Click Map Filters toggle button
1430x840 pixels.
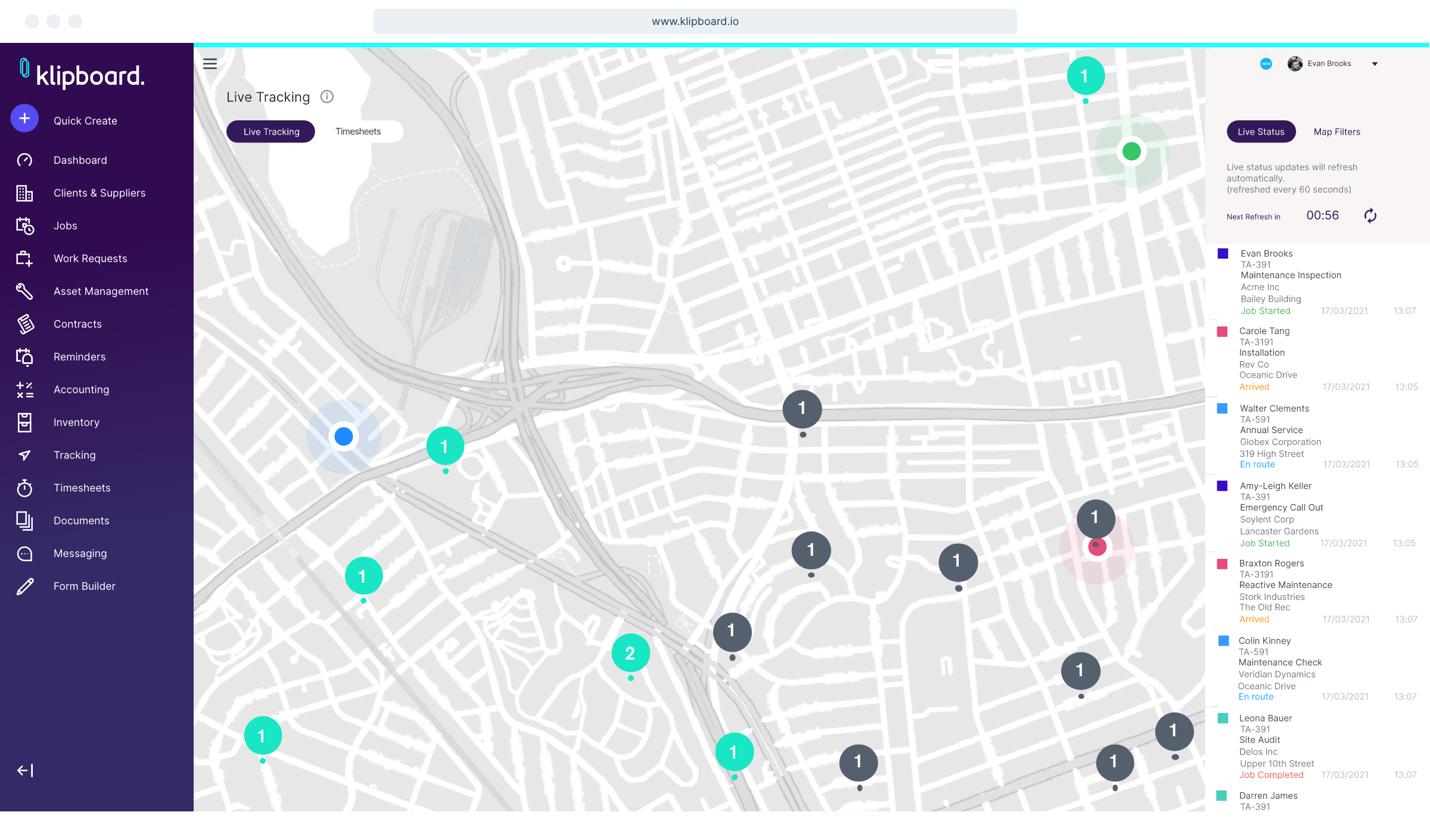click(x=1338, y=131)
